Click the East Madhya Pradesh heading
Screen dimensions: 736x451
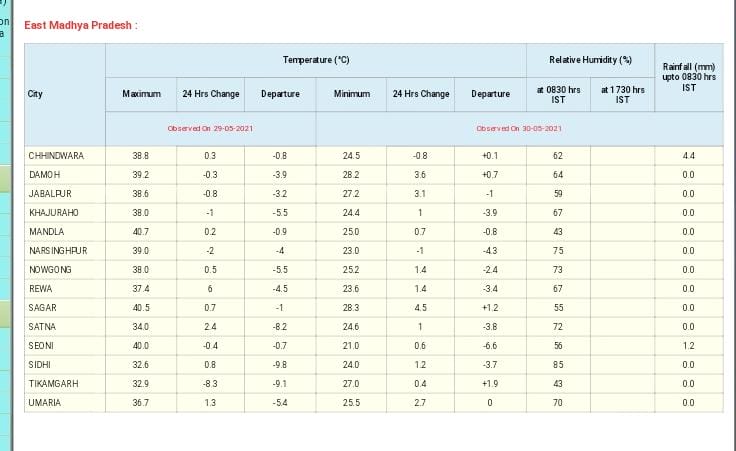pyautogui.click(x=81, y=25)
